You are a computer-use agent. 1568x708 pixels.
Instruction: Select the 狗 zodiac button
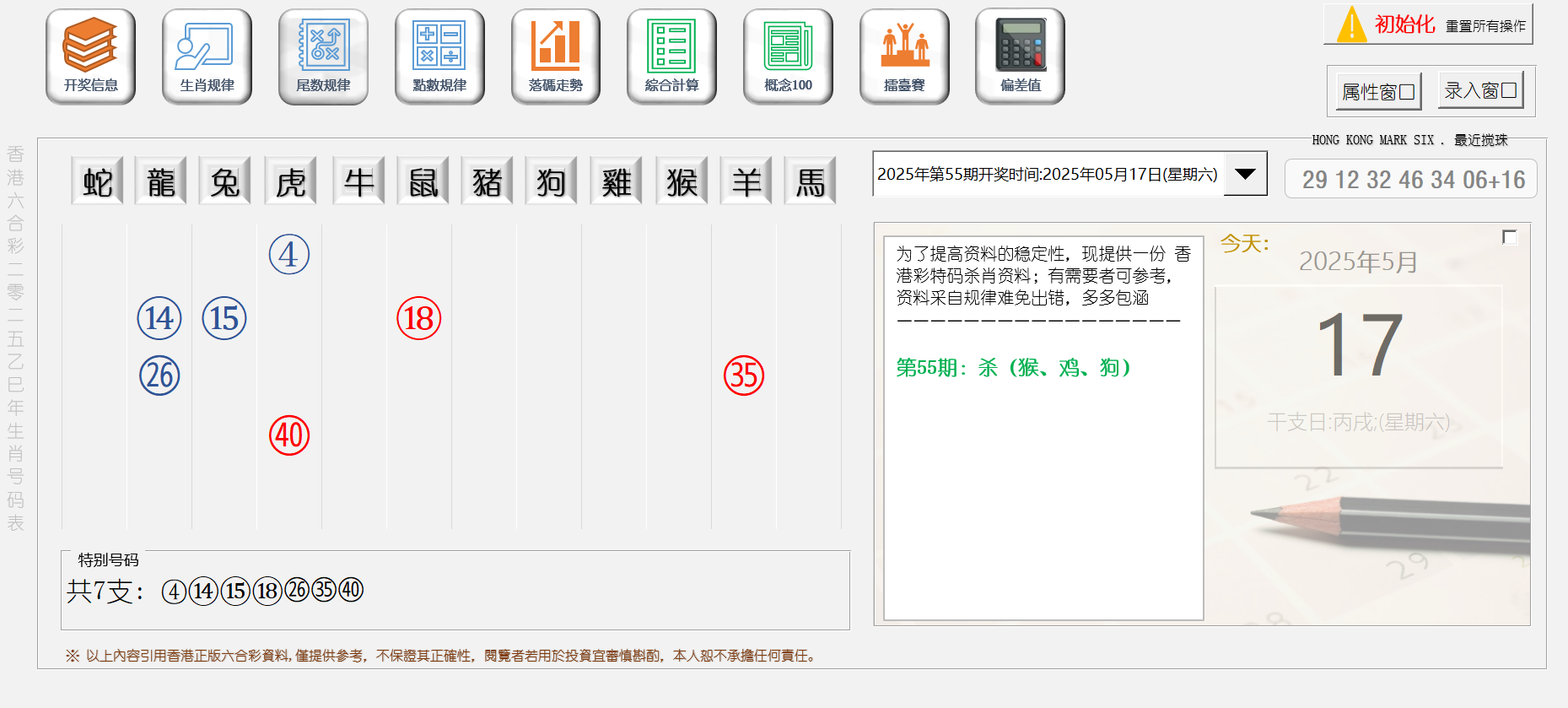(x=551, y=181)
